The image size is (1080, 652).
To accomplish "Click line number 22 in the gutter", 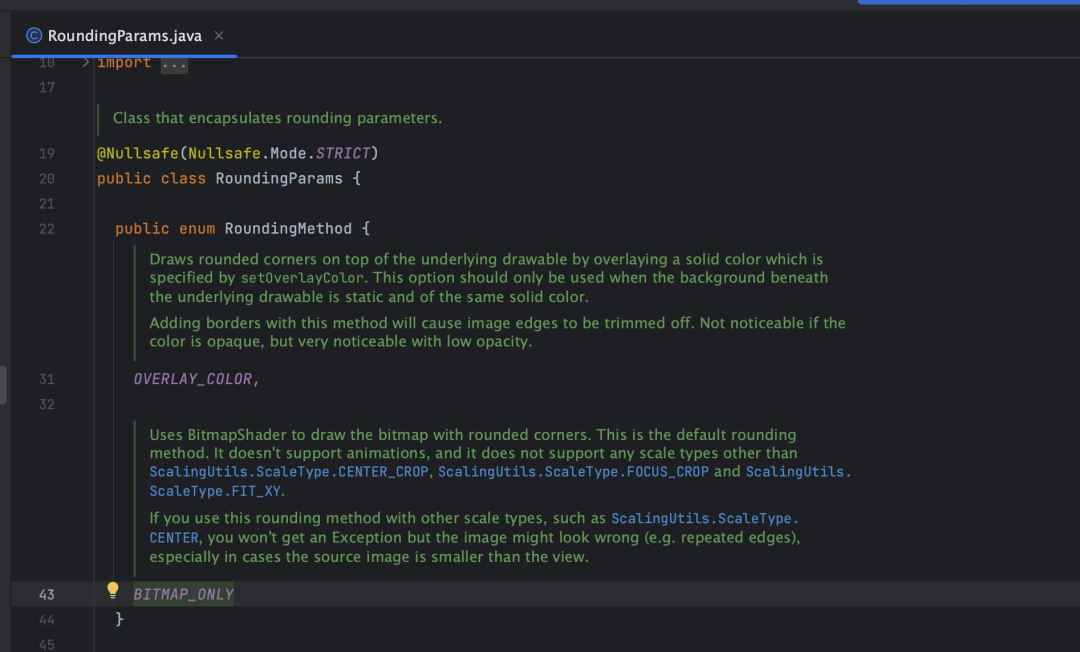I will tap(46, 229).
